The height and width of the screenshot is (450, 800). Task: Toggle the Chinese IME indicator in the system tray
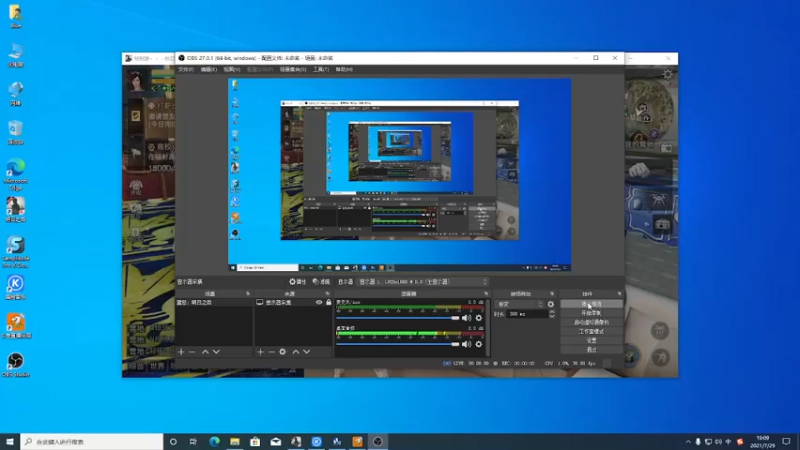[728, 441]
